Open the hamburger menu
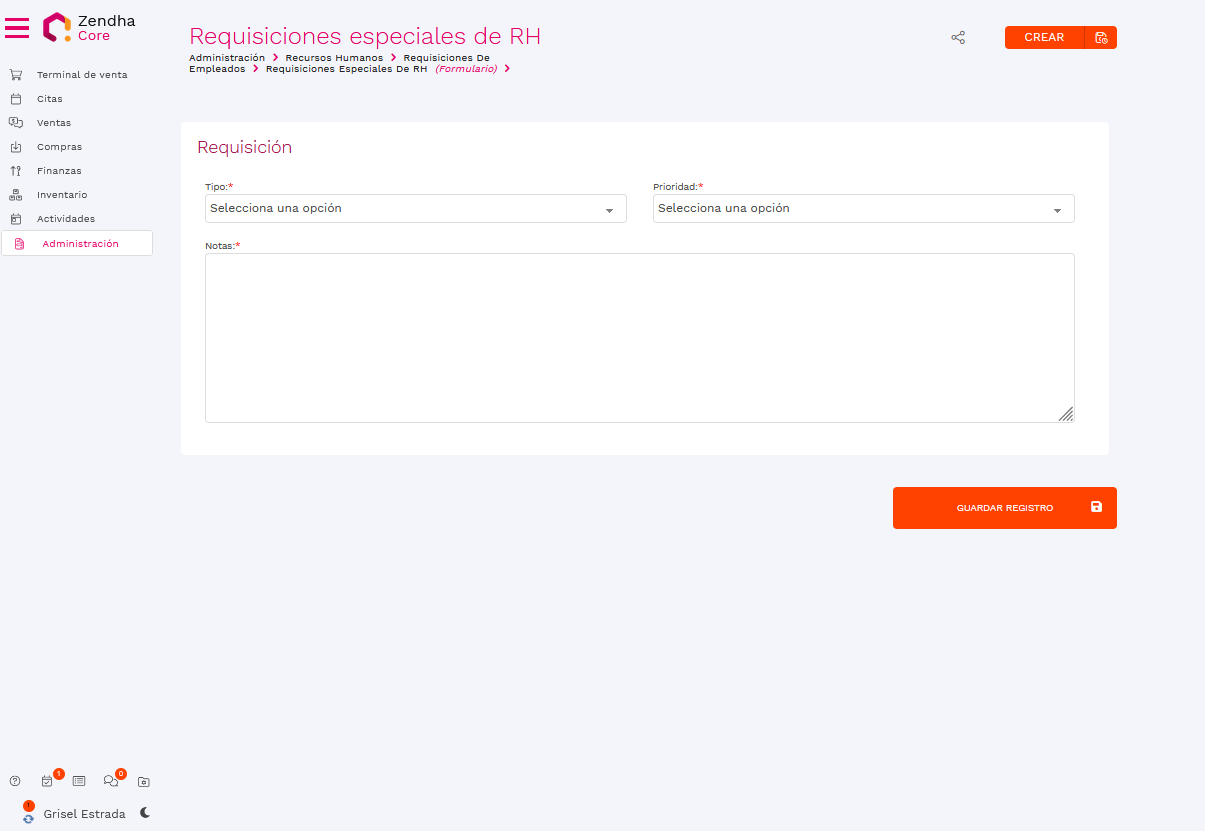 [x=17, y=27]
